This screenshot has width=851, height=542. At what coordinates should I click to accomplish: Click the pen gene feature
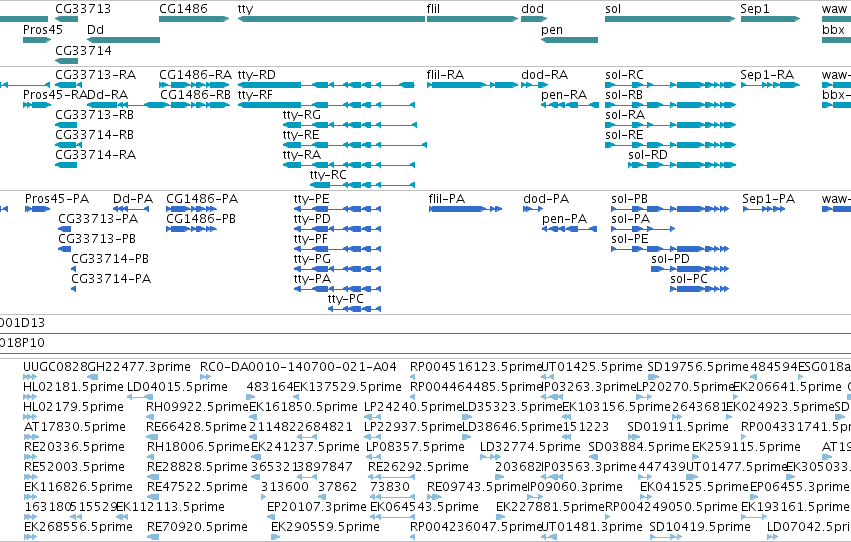(569, 40)
